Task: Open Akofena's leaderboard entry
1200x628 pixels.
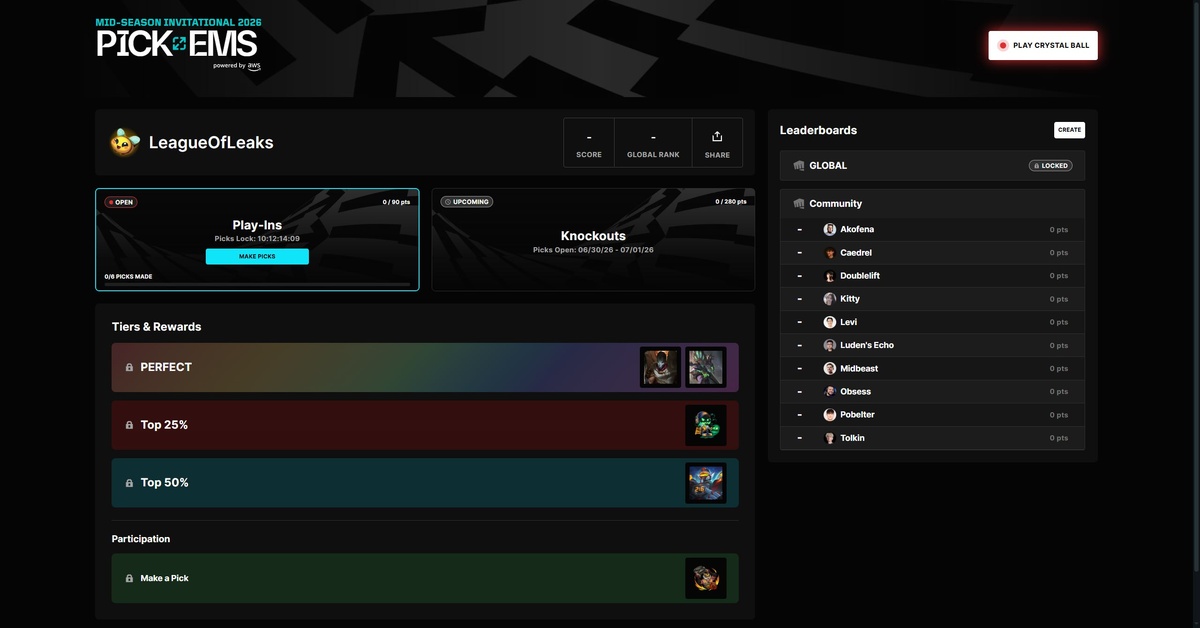Action: (x=932, y=229)
